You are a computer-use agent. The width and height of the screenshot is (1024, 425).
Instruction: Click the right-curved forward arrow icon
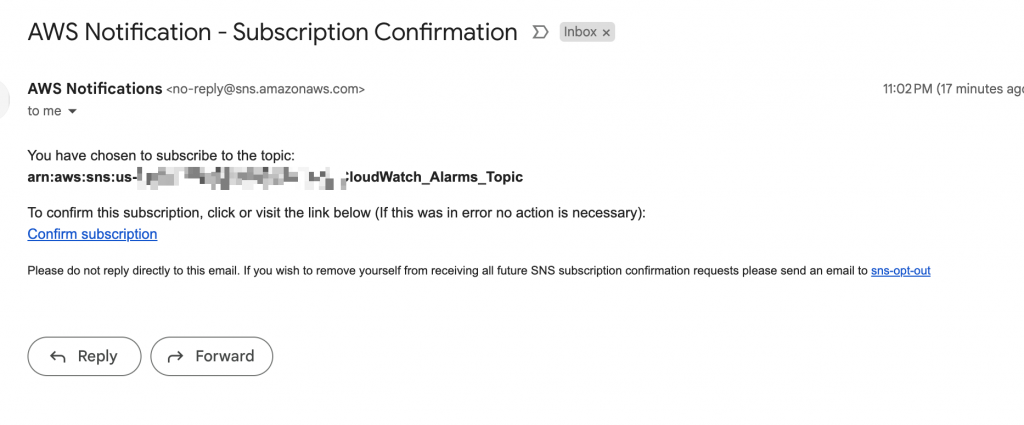(177, 356)
